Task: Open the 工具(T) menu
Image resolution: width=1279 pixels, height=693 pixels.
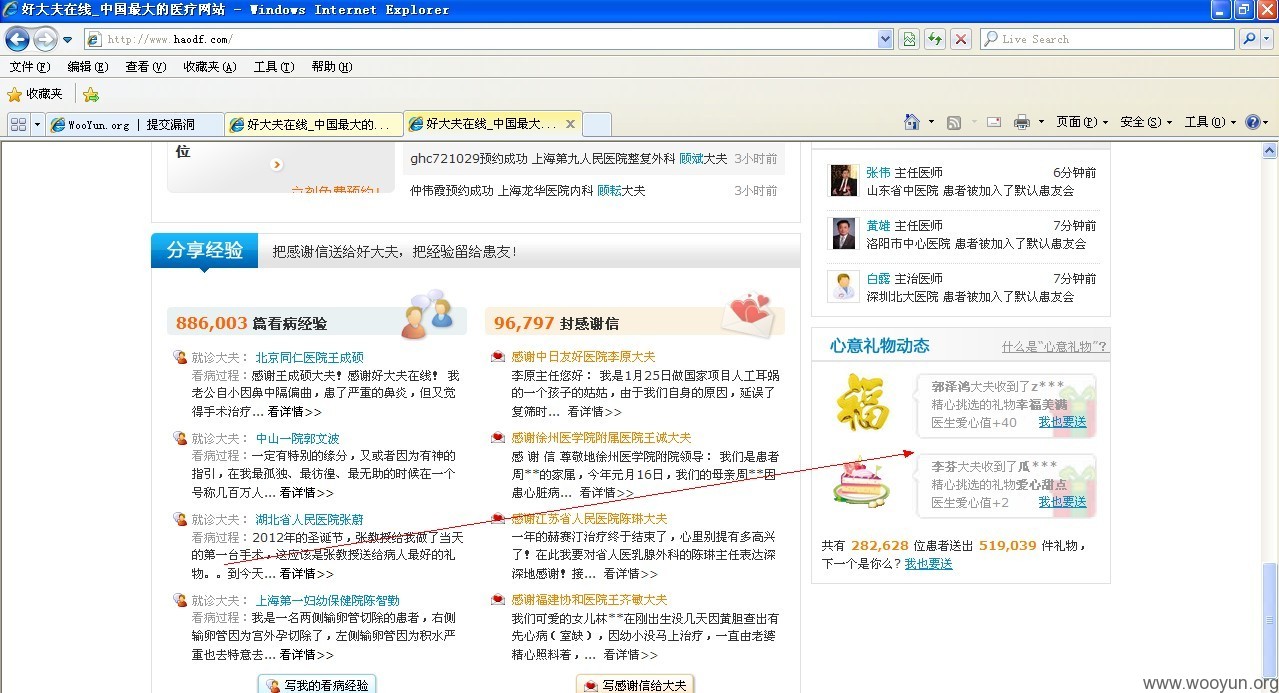Action: click(x=274, y=67)
